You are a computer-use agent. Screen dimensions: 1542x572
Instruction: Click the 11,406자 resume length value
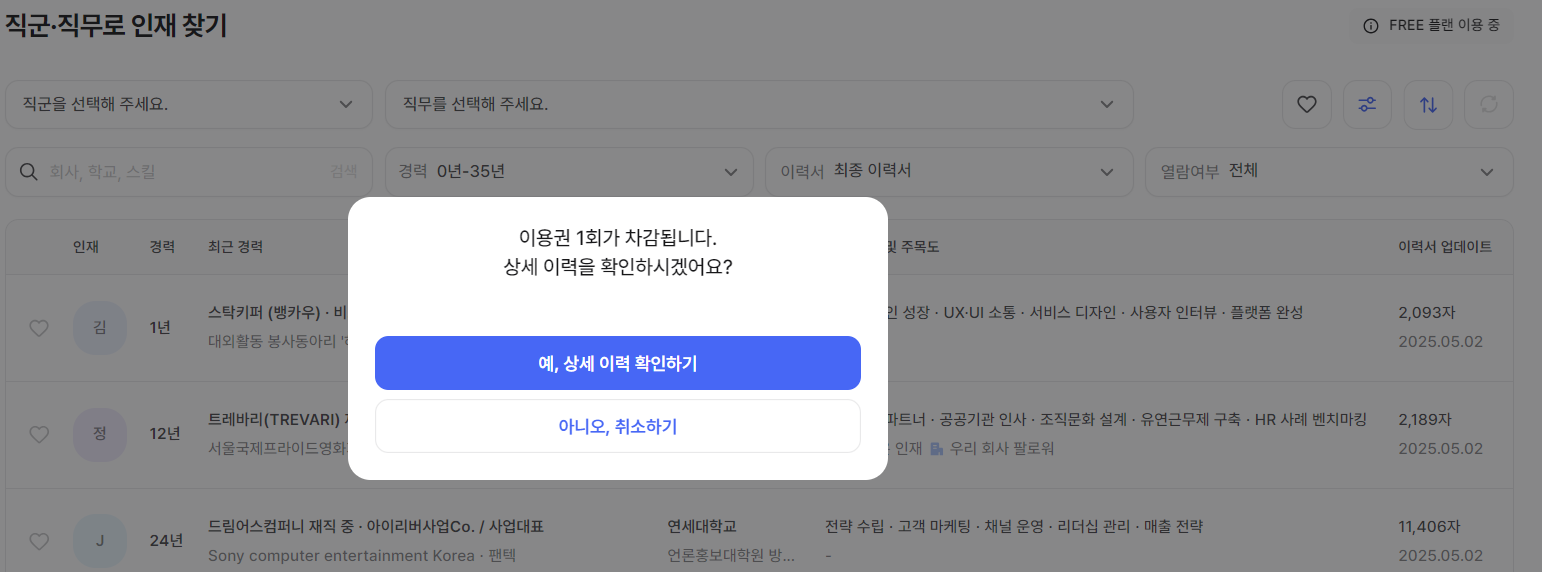click(x=1430, y=526)
